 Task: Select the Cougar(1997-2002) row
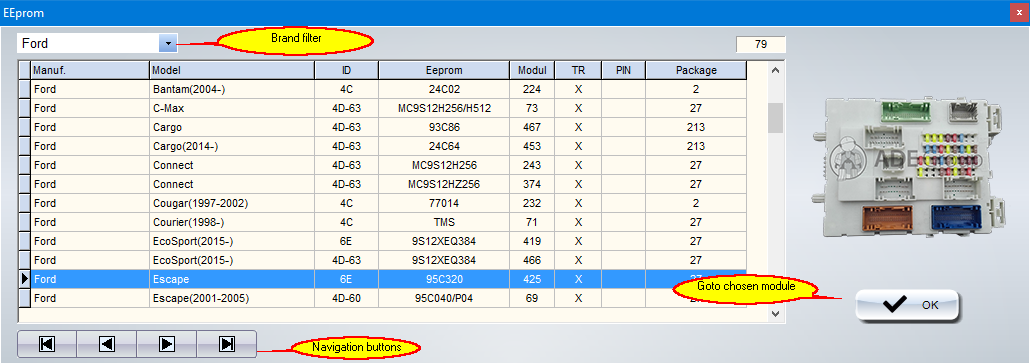click(x=382, y=204)
